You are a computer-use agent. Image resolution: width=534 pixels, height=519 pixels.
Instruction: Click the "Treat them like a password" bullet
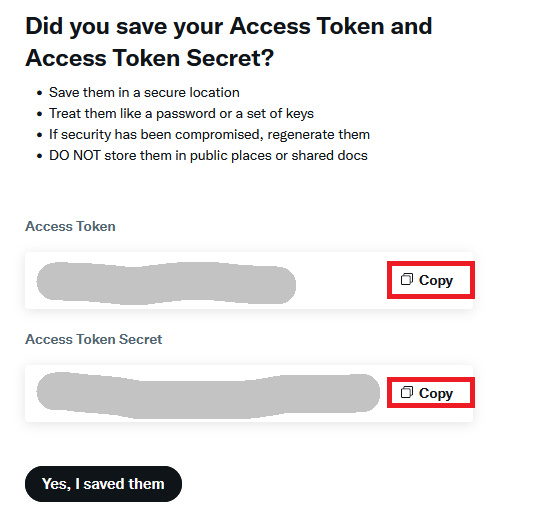click(x=181, y=113)
